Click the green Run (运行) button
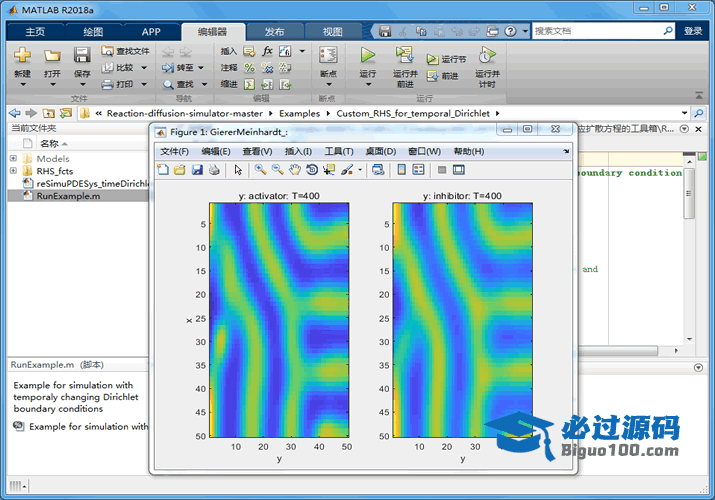Image resolution: width=715 pixels, height=500 pixels. click(368, 55)
